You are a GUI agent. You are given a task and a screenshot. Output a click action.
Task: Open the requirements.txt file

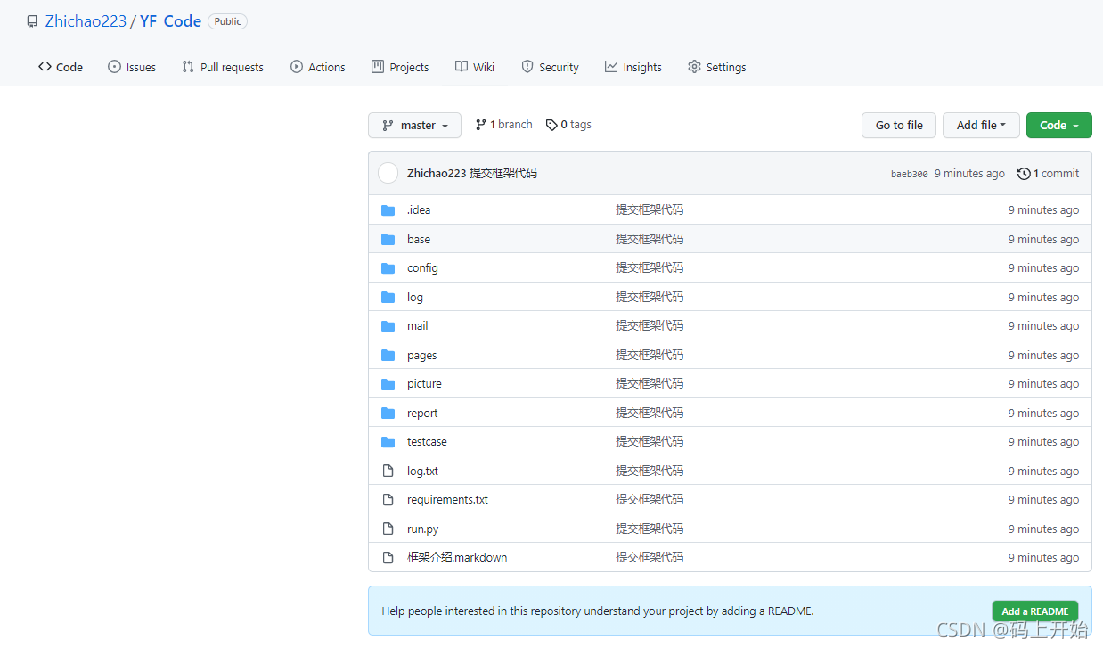coord(447,500)
